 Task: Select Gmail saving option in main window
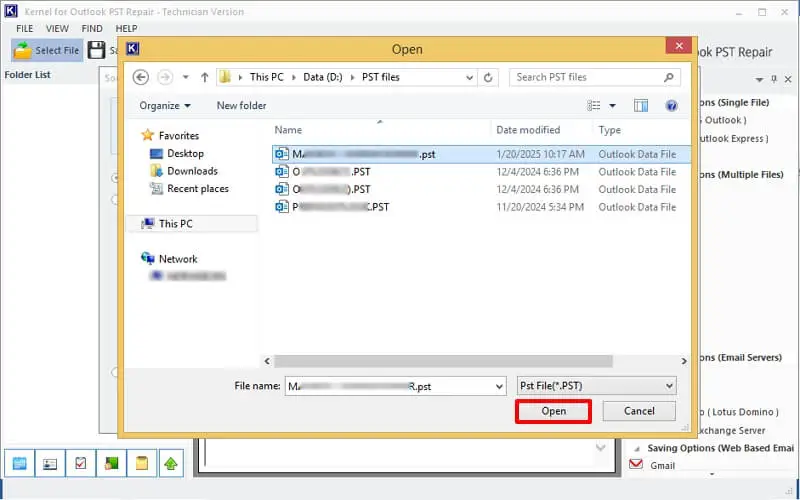(662, 465)
